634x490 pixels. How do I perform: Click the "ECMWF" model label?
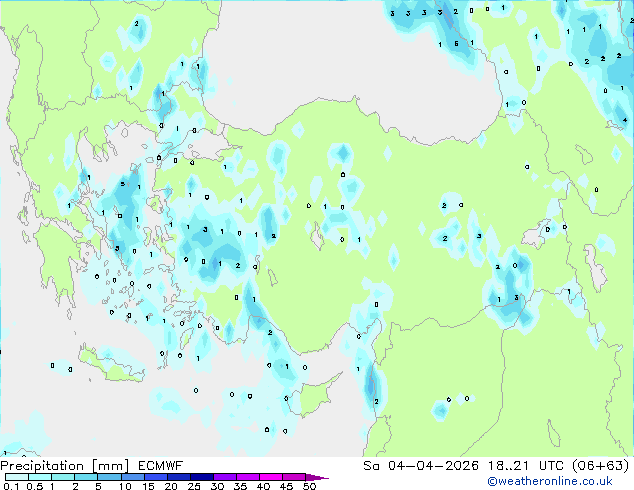pos(161,466)
